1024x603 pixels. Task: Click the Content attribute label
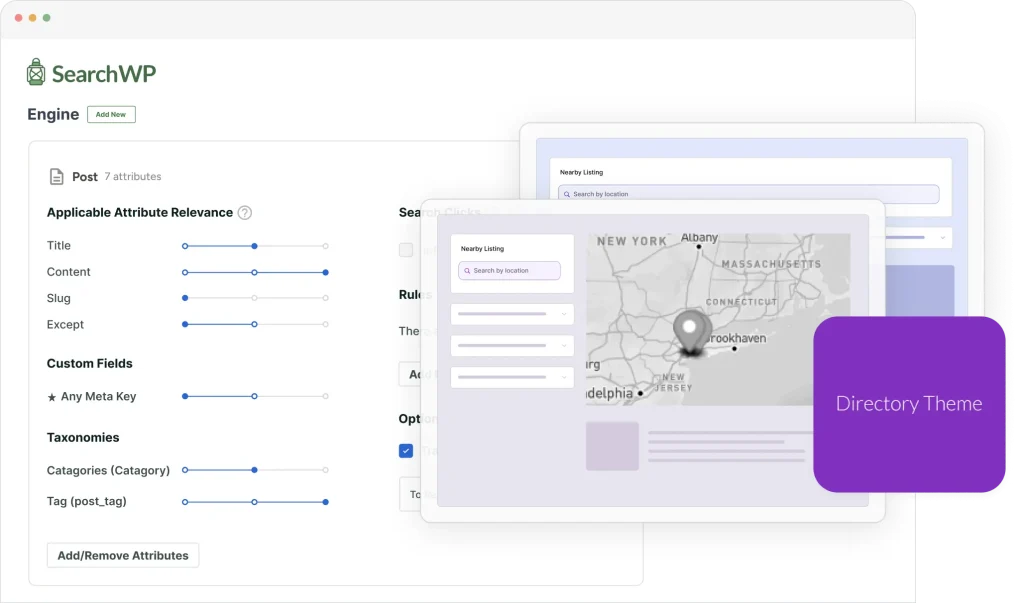click(x=69, y=272)
